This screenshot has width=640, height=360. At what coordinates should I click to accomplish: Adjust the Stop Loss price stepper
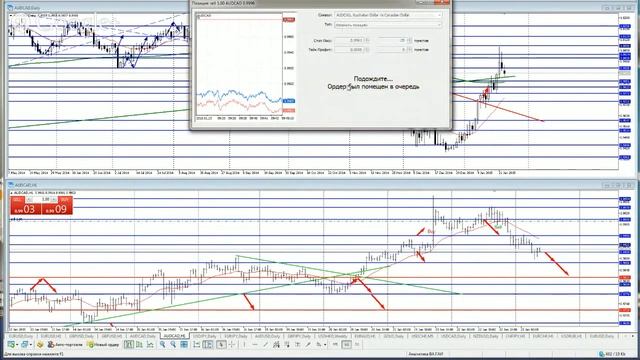[x=367, y=40]
